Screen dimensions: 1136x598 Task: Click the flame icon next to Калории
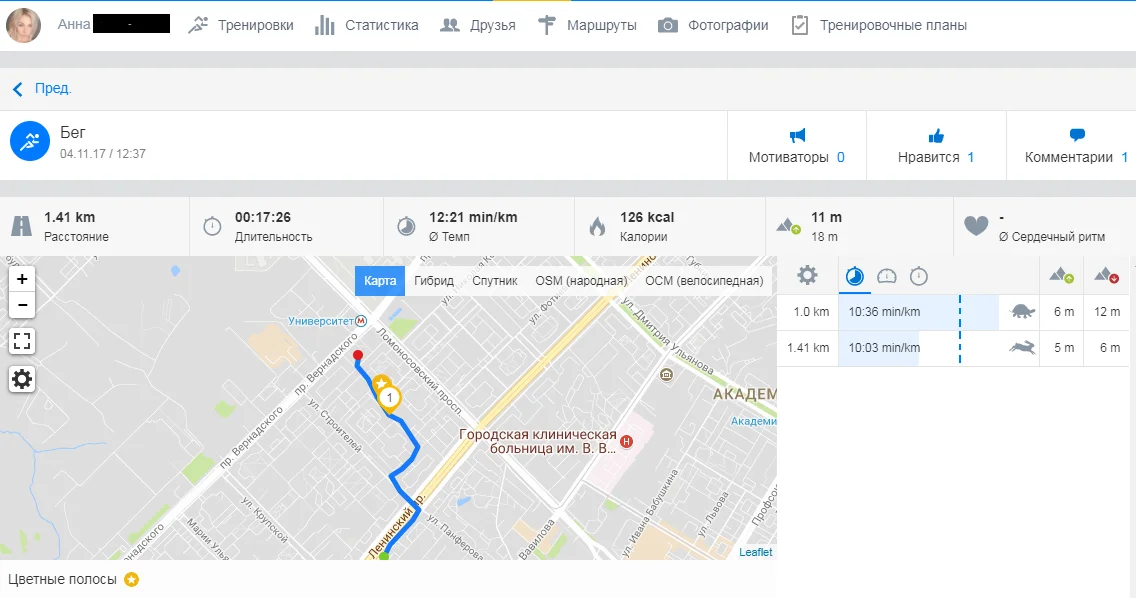click(x=597, y=226)
